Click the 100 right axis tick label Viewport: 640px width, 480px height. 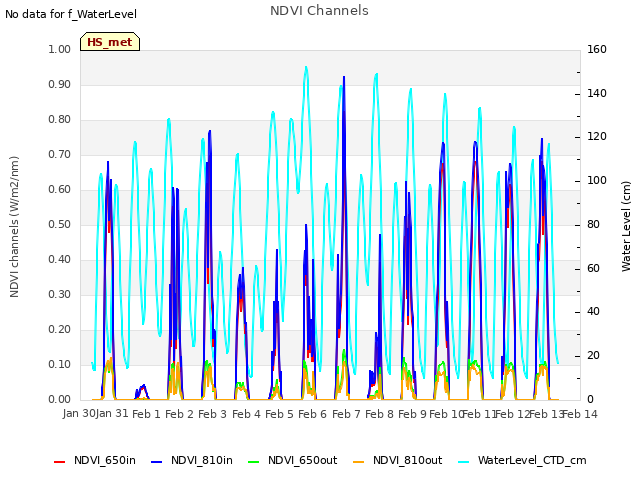tap(597, 180)
